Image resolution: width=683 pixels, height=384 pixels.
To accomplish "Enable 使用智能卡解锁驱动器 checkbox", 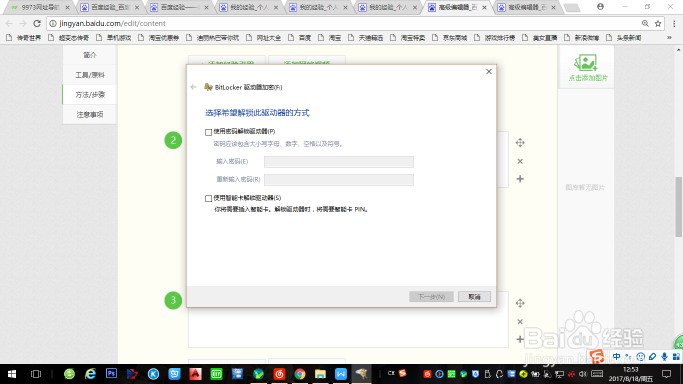I will 208,199.
